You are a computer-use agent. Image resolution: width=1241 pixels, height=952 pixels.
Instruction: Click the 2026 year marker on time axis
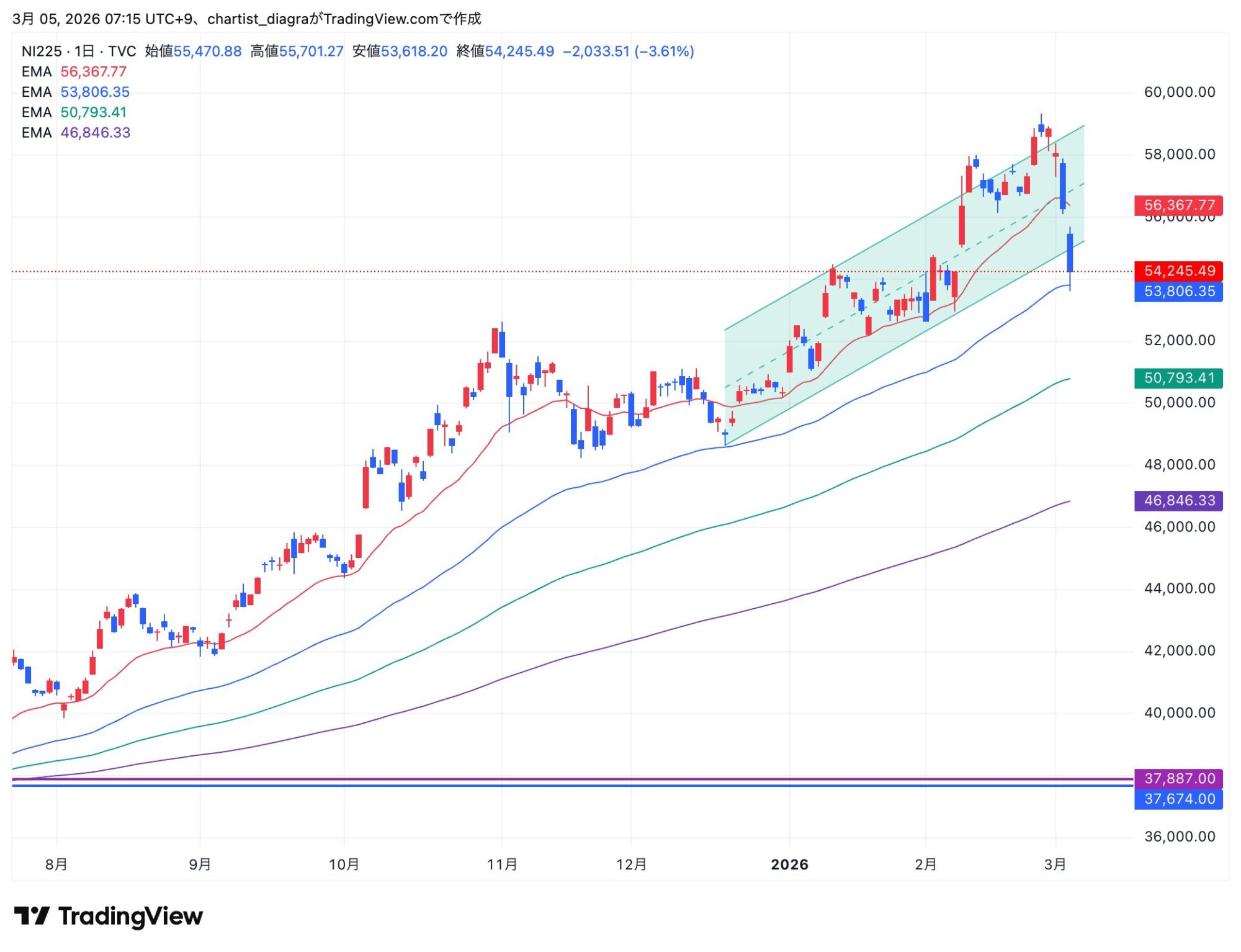click(789, 865)
